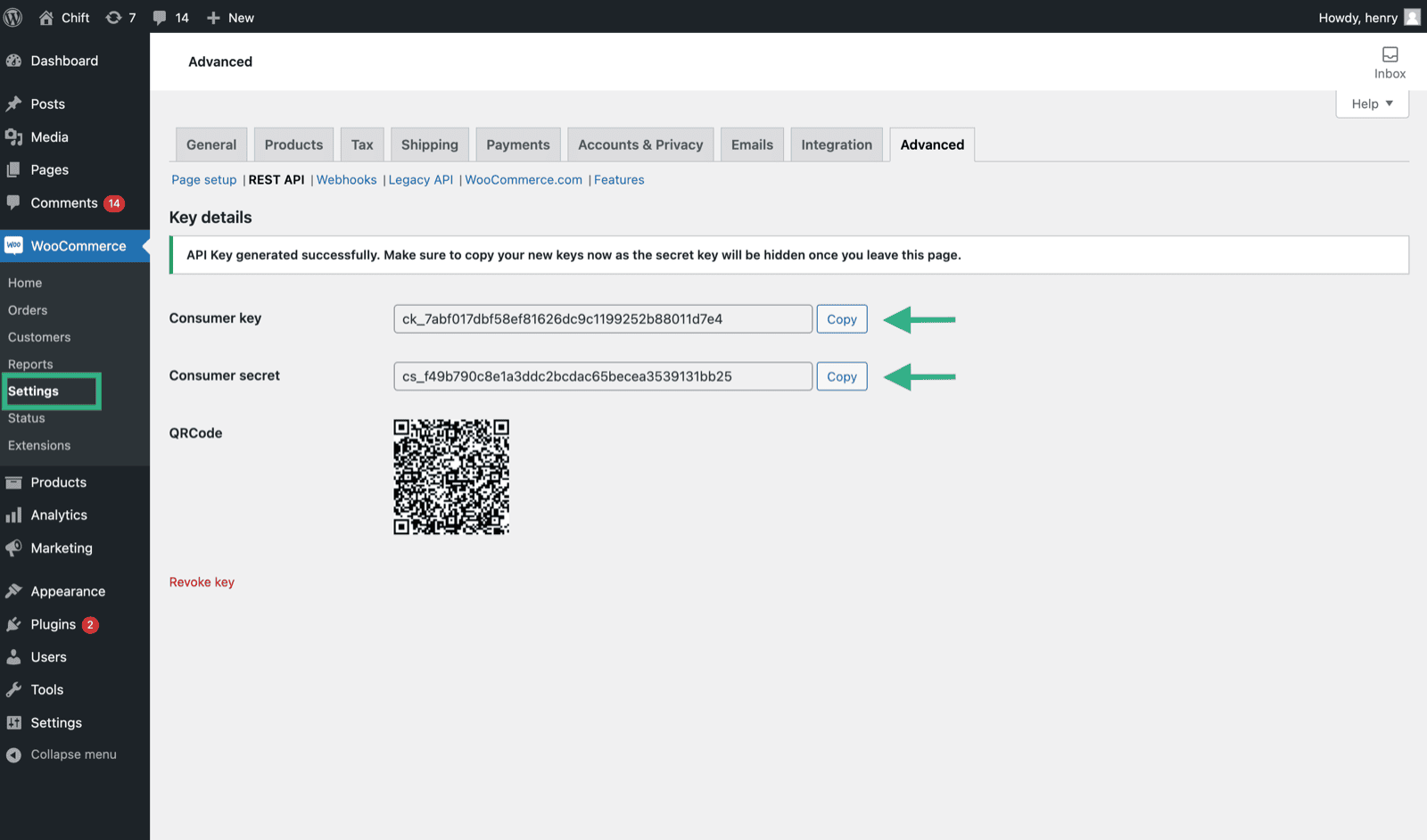Viewport: 1427px width, 840px height.
Task: Click the WooCommerce logo icon
Action: (13, 245)
